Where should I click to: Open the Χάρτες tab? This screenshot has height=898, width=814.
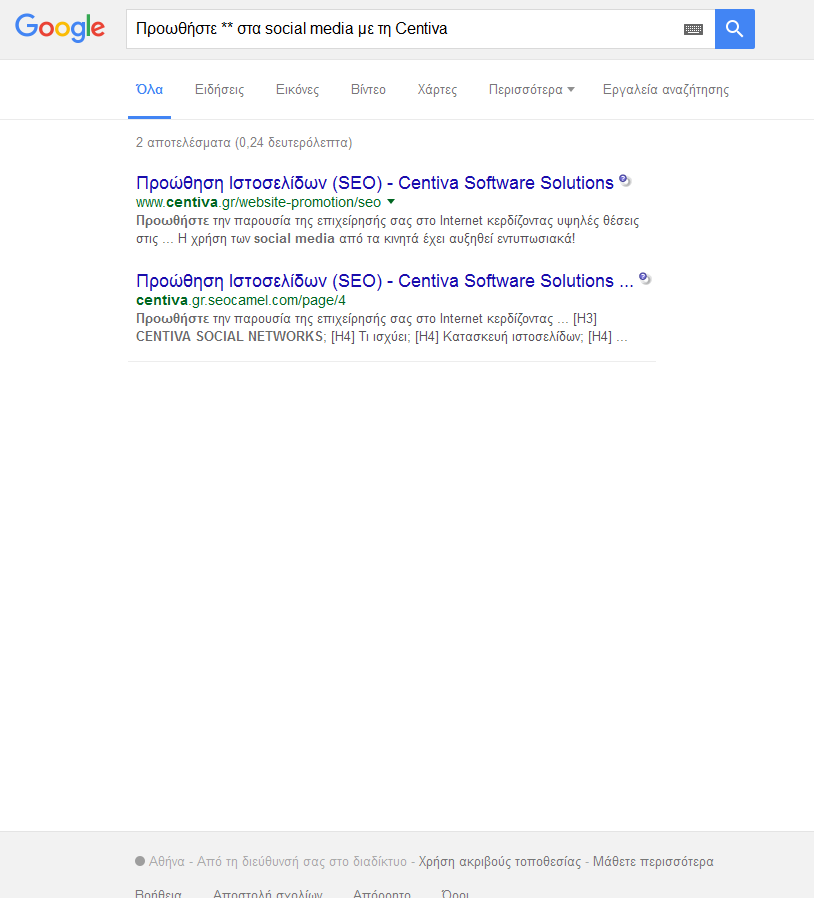(437, 90)
